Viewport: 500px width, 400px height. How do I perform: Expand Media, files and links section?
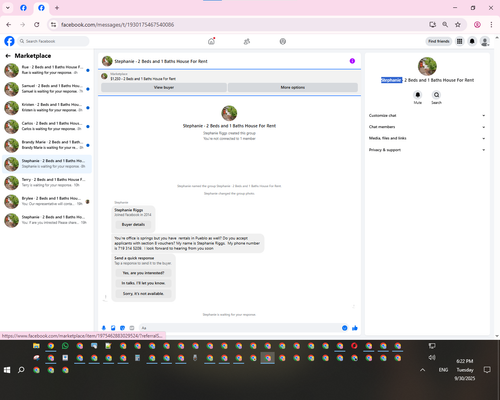tap(427, 138)
